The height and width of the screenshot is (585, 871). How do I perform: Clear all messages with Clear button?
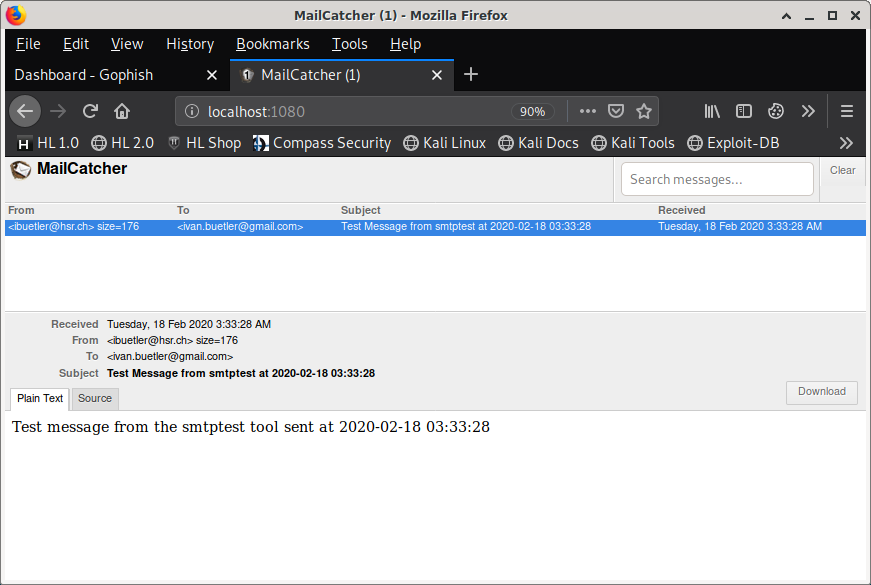click(x=842, y=171)
